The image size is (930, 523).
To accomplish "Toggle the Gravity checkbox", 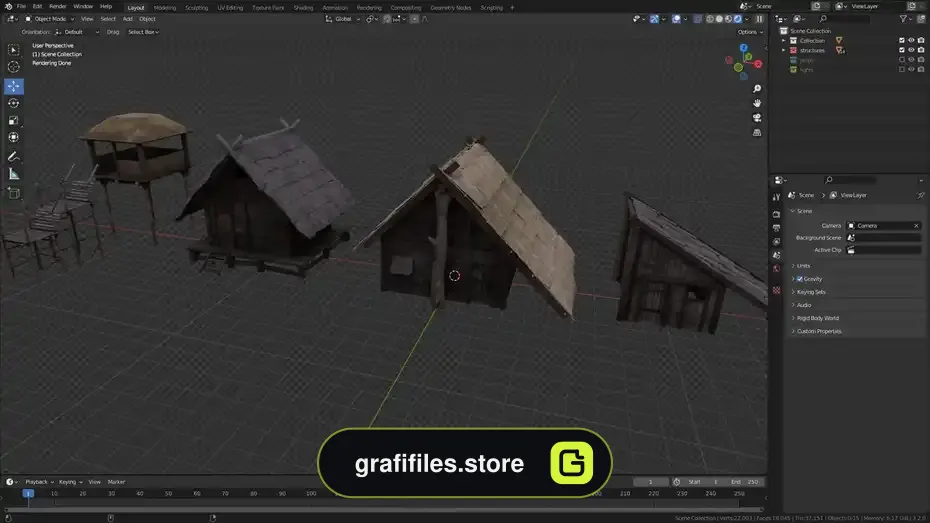I will pos(800,279).
